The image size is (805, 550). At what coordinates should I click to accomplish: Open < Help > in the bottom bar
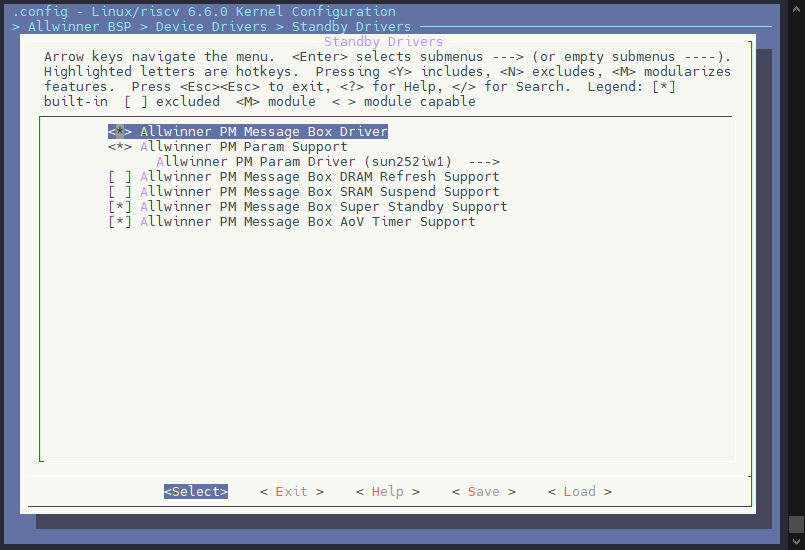pyautogui.click(x=387, y=492)
